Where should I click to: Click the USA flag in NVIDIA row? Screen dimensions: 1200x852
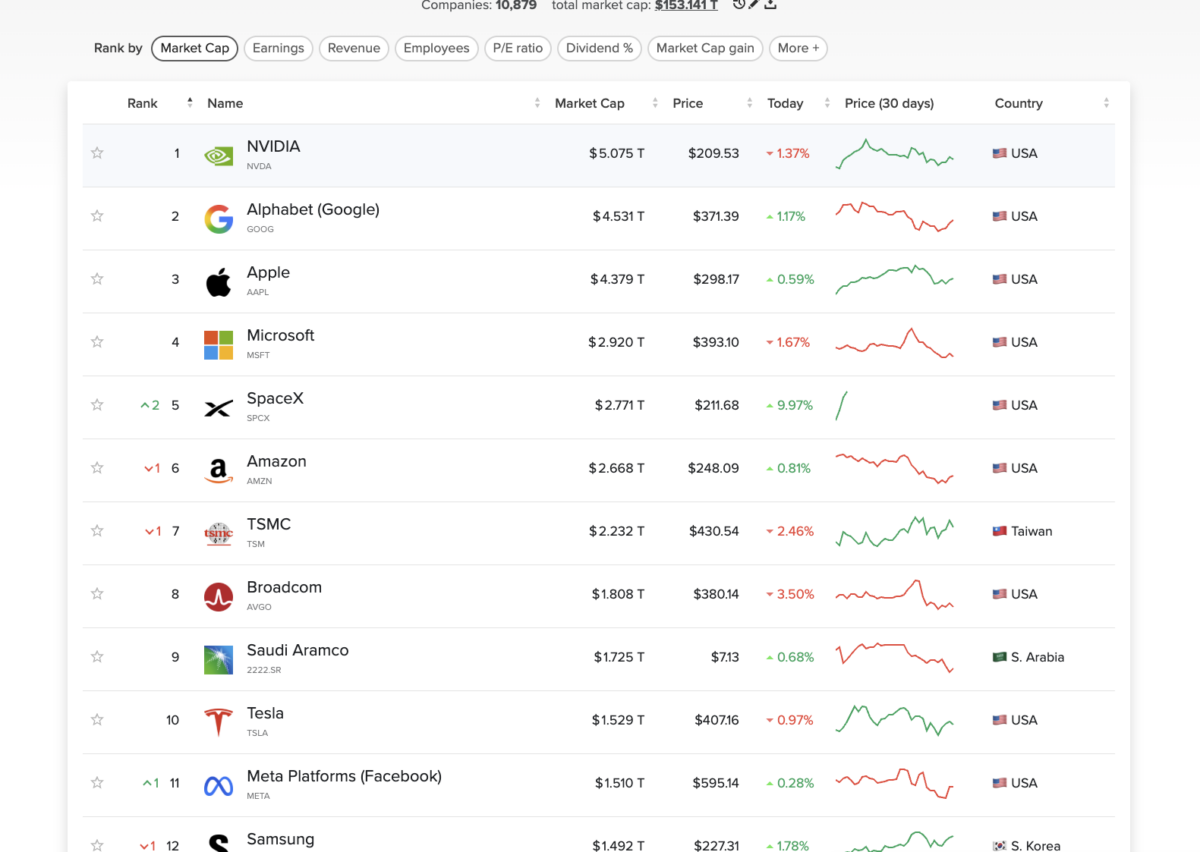pos(999,153)
